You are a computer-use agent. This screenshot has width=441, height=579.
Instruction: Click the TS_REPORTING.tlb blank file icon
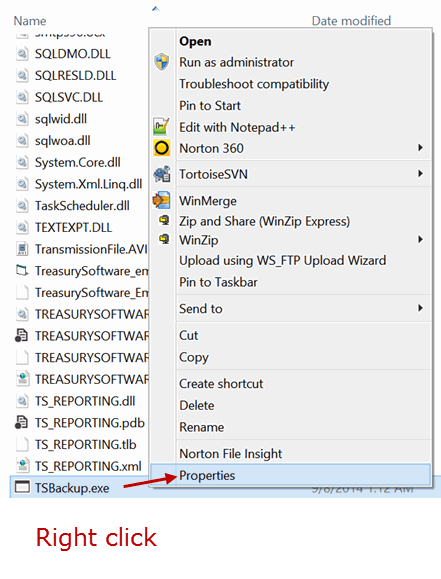[x=22, y=445]
